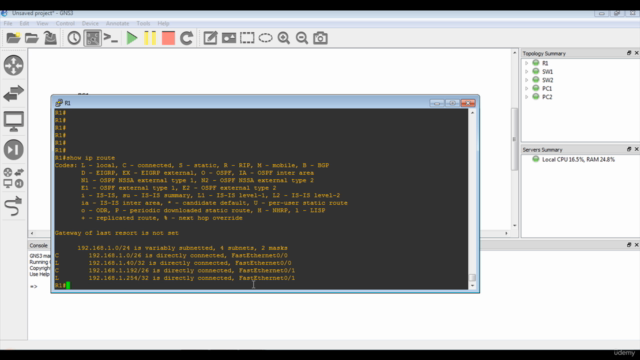640x360 pixels.
Task: Click 'show ip route' command text
Action: 91,158
